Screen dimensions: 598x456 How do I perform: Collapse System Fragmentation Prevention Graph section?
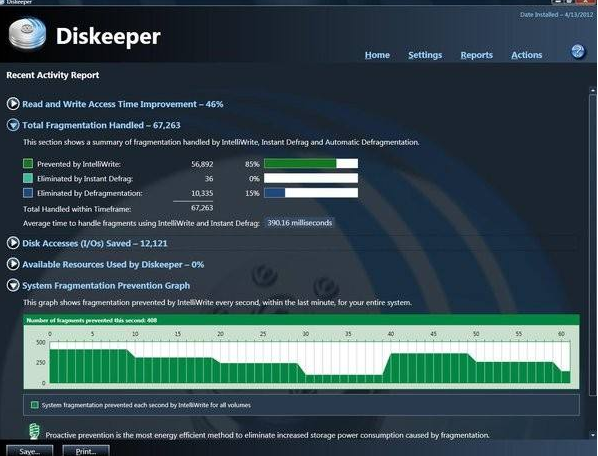coord(13,285)
